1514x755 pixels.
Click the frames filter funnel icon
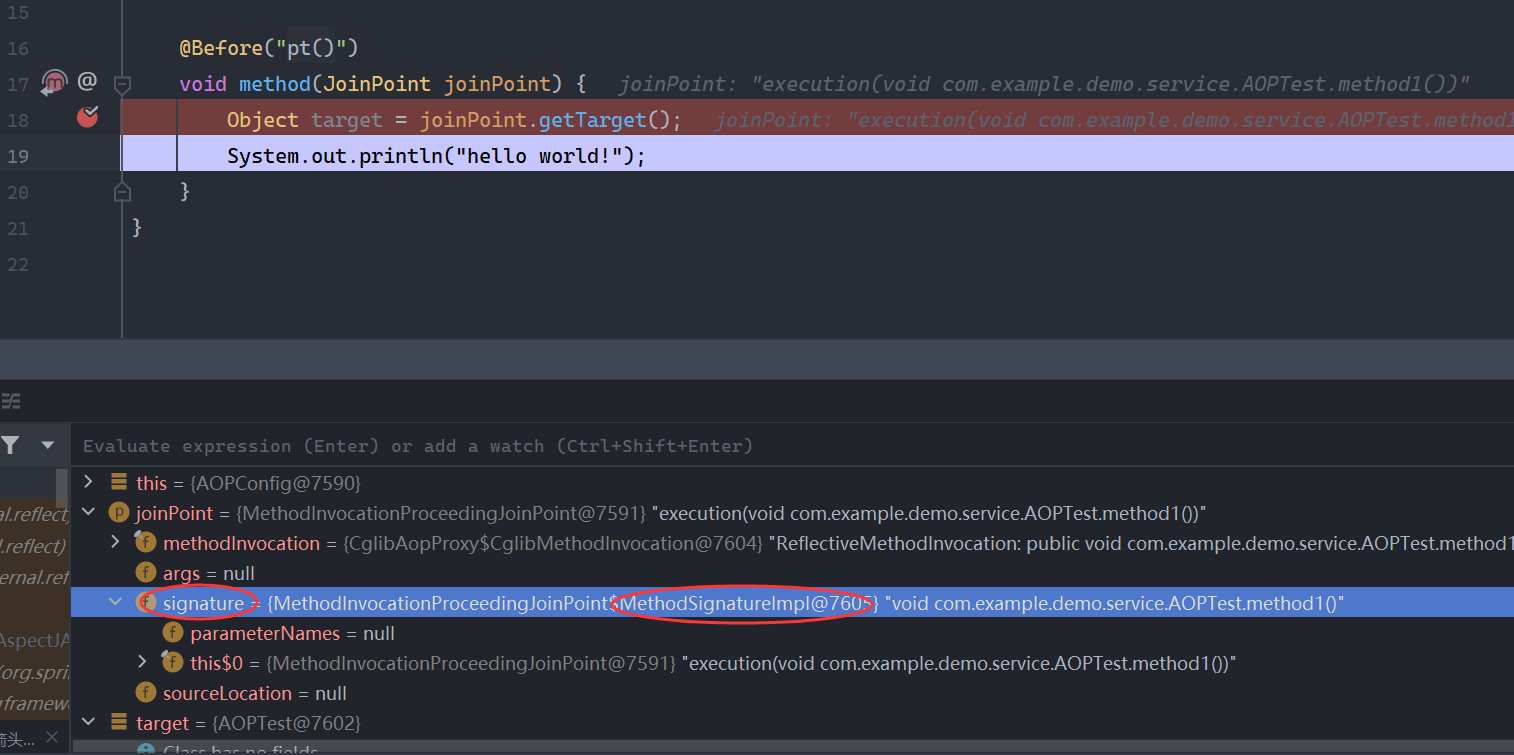click(x=10, y=445)
